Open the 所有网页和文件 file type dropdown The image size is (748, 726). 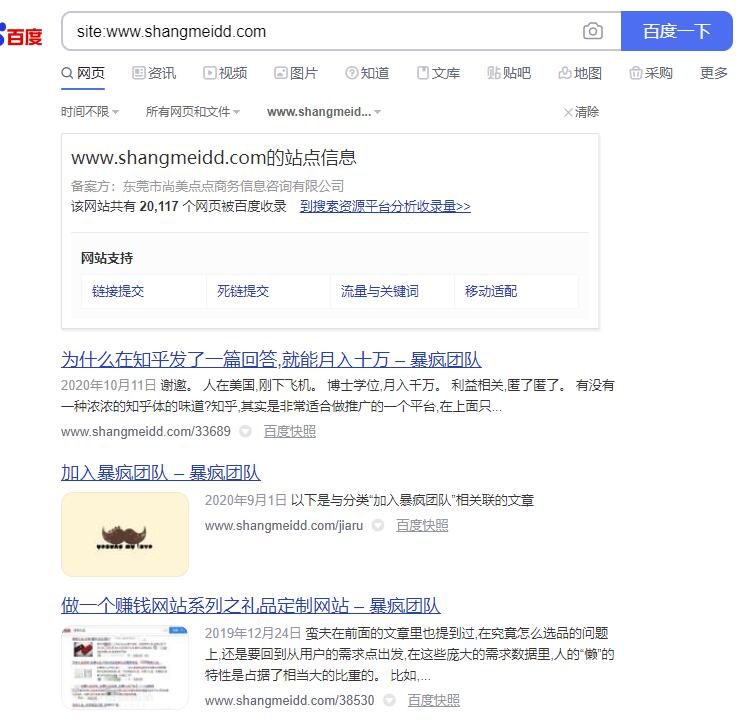[x=193, y=112]
